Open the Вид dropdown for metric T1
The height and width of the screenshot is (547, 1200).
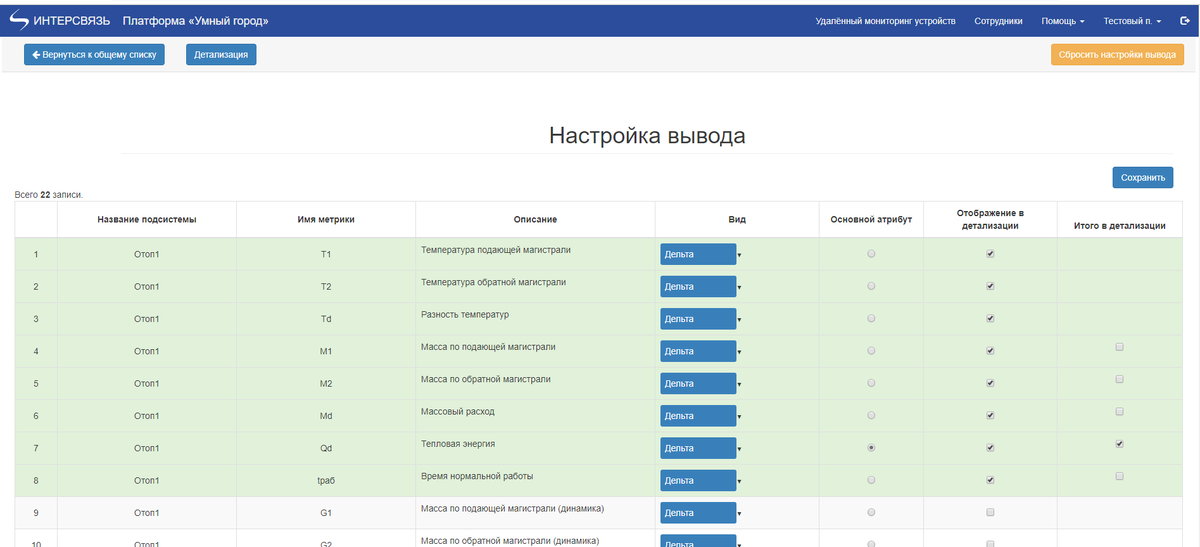point(700,255)
